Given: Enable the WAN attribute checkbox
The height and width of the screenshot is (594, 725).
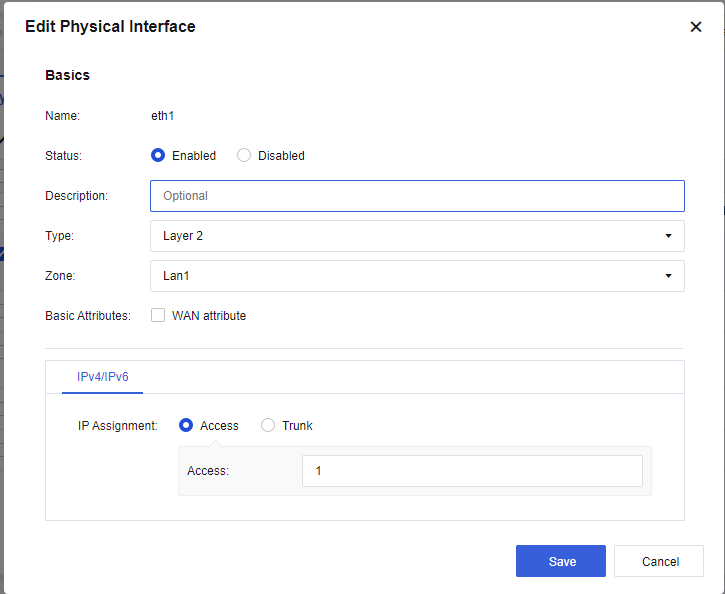Looking at the screenshot, I should point(158,316).
